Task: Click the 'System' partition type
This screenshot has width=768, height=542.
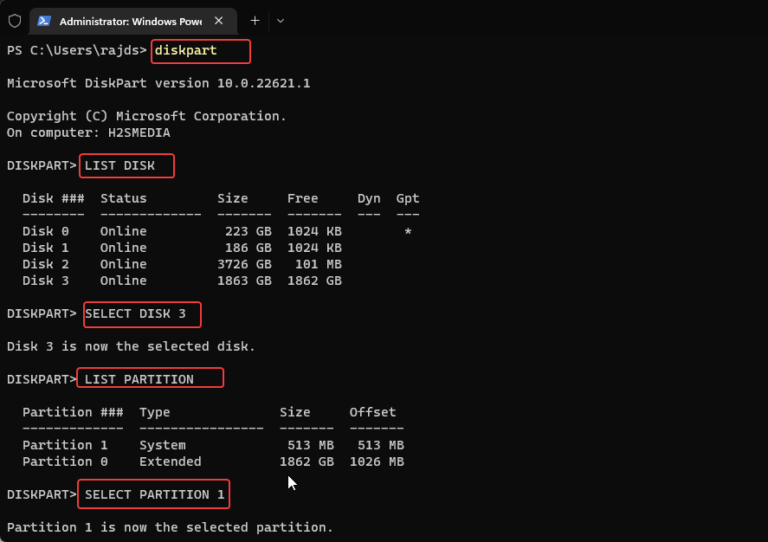Action: (x=163, y=445)
